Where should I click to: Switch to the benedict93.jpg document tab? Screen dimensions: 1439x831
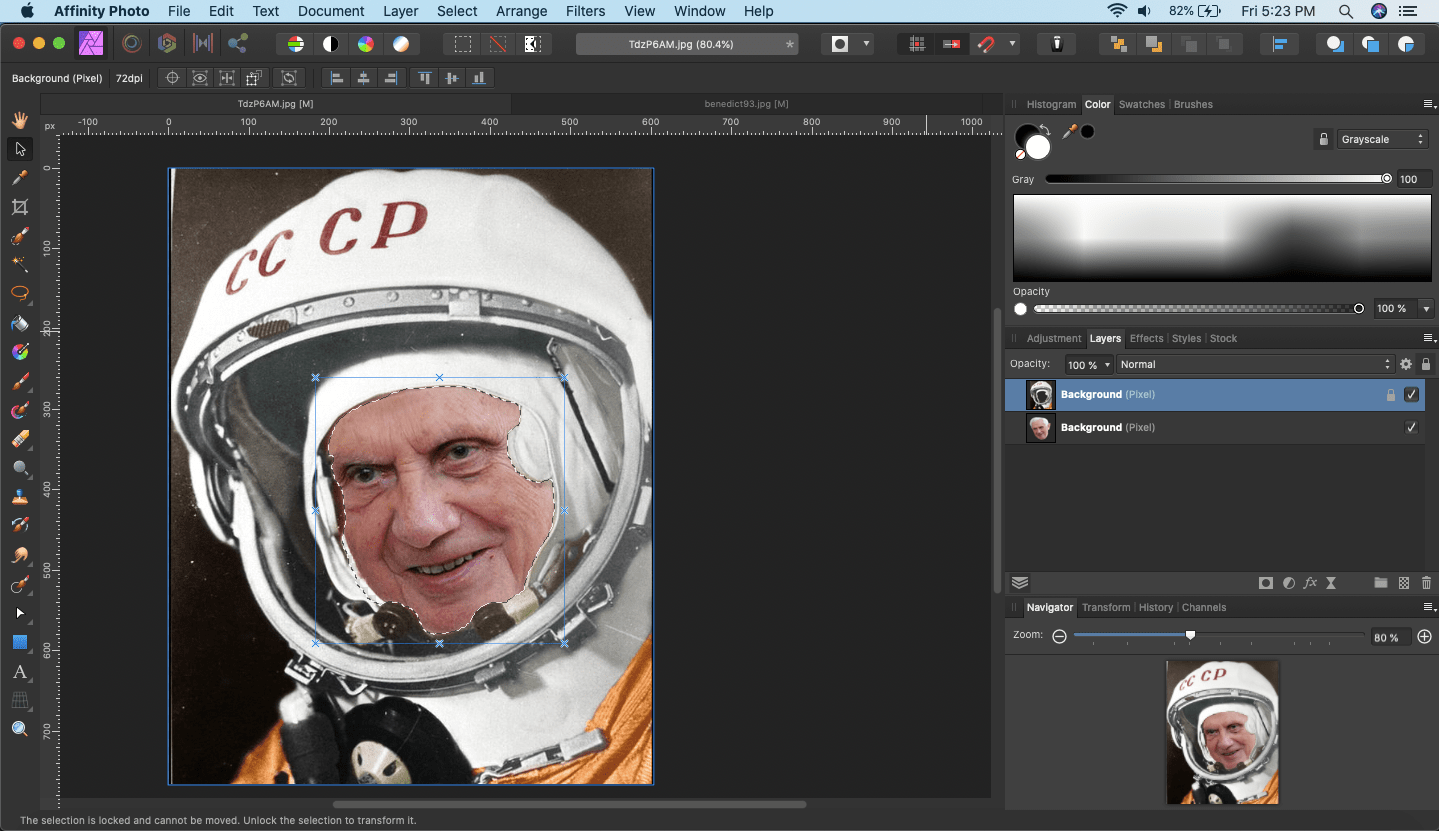[x=746, y=104]
